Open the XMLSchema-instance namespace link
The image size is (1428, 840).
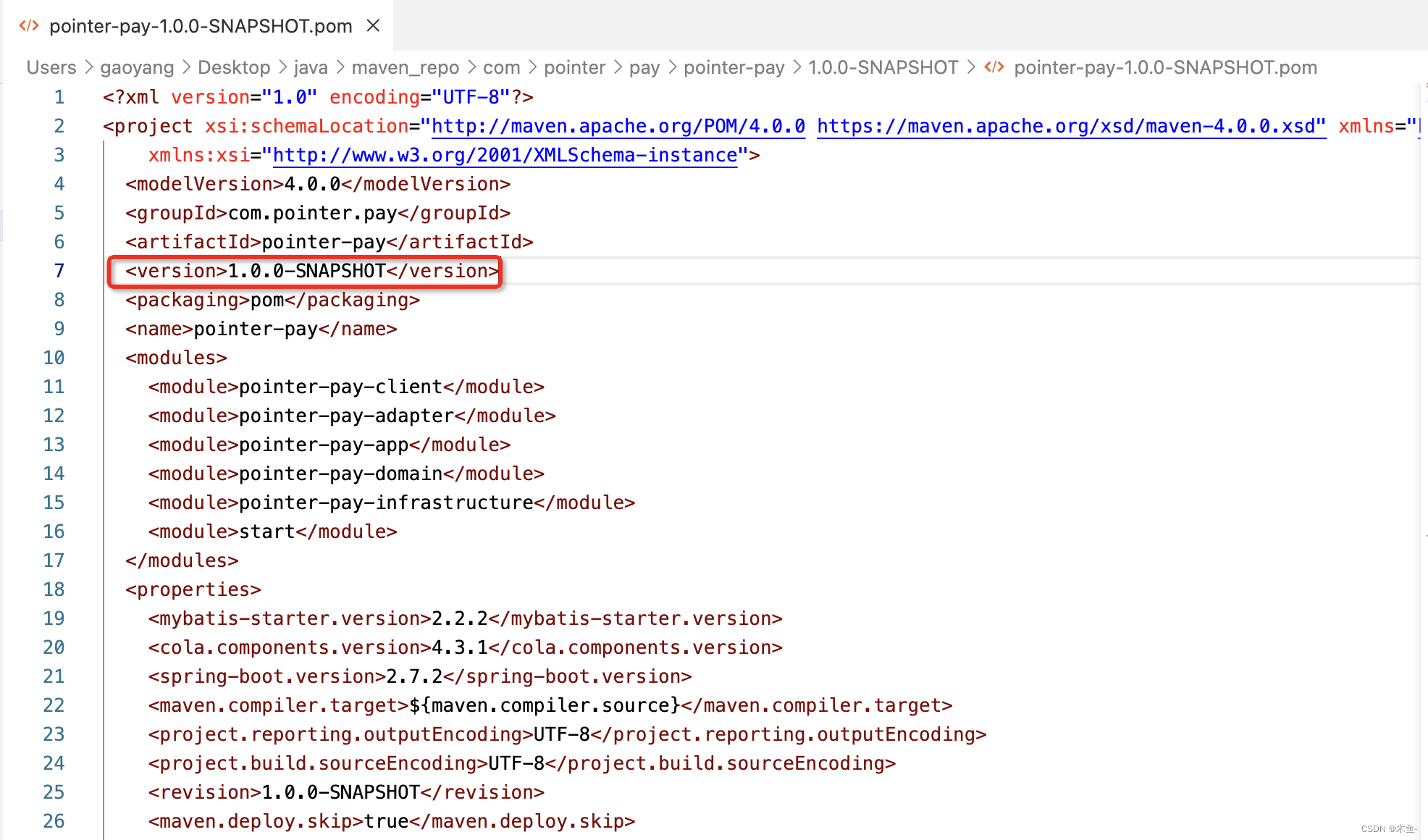point(505,155)
